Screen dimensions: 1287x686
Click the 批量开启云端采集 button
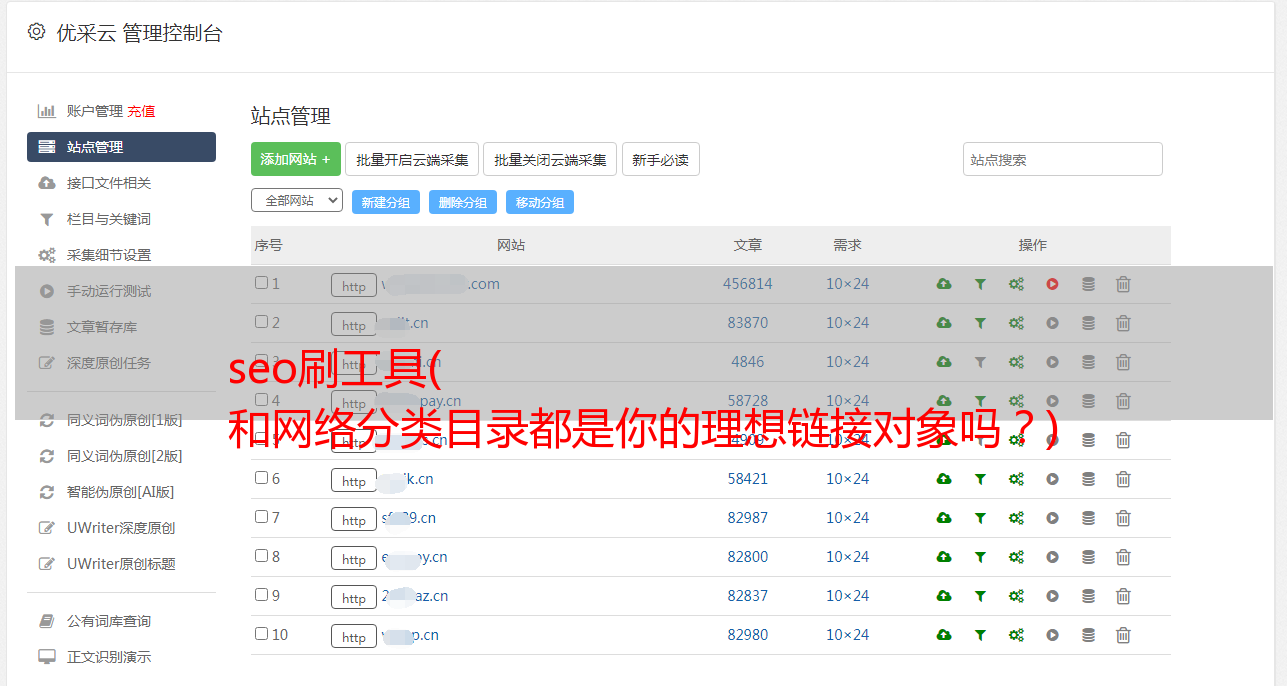(412, 159)
